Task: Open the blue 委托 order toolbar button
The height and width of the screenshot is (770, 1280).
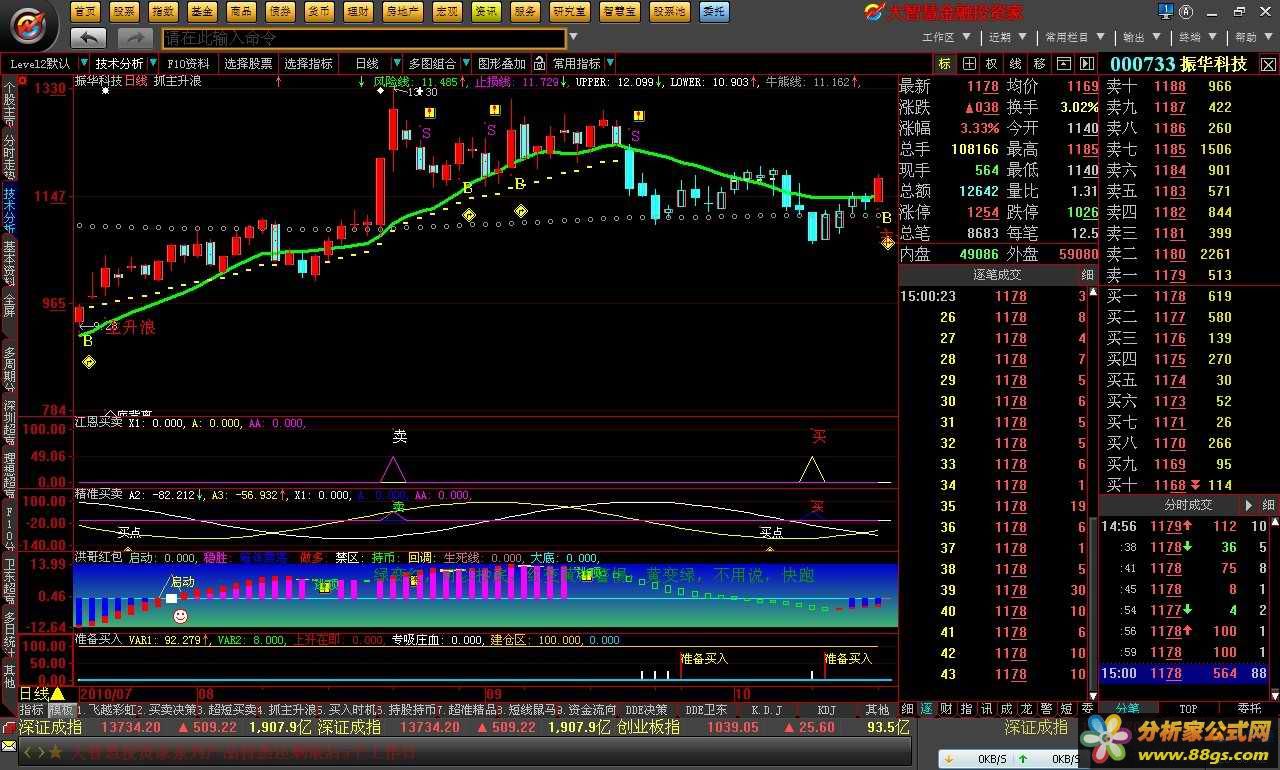Action: click(714, 11)
